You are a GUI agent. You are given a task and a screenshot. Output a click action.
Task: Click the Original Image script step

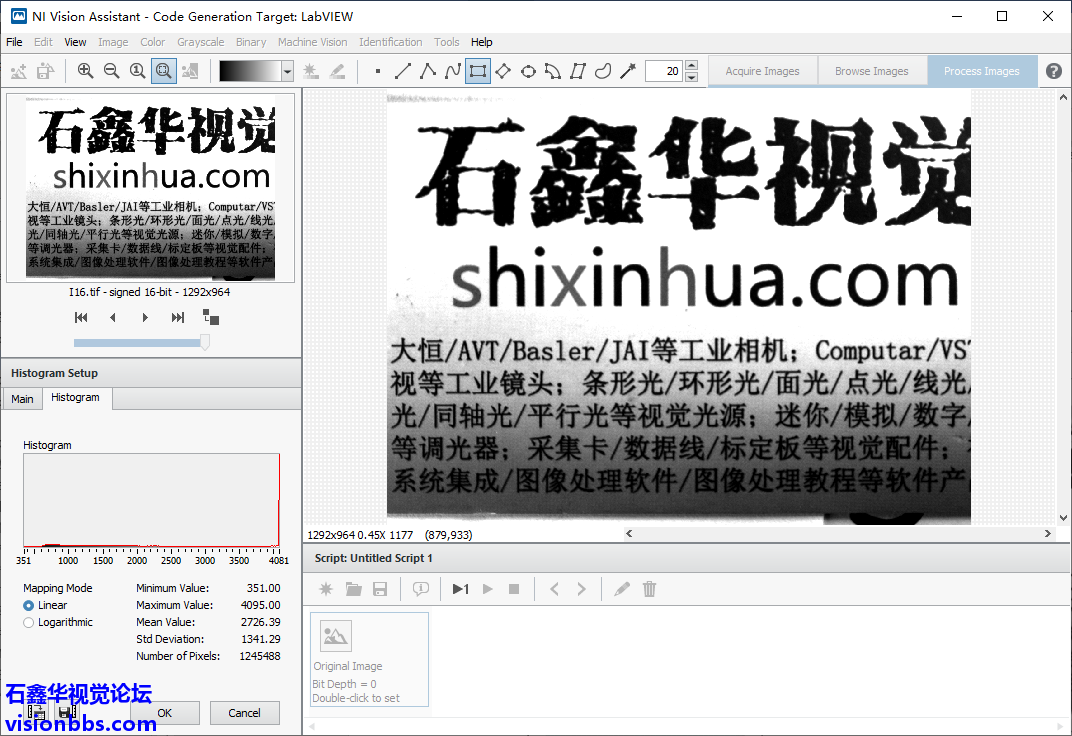(369, 659)
